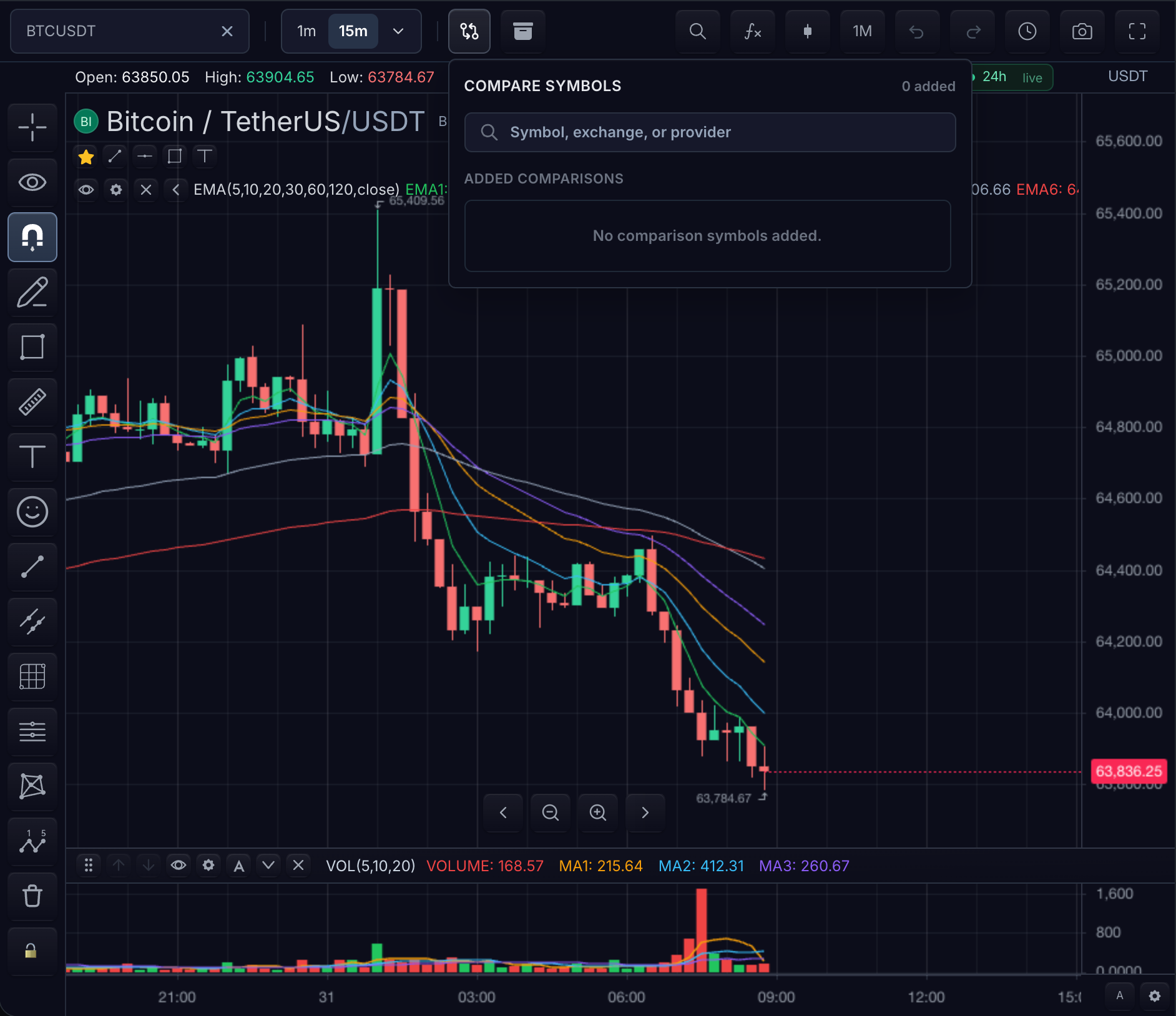Take a chart screenshot with camera
1176x1016 pixels.
(x=1082, y=31)
